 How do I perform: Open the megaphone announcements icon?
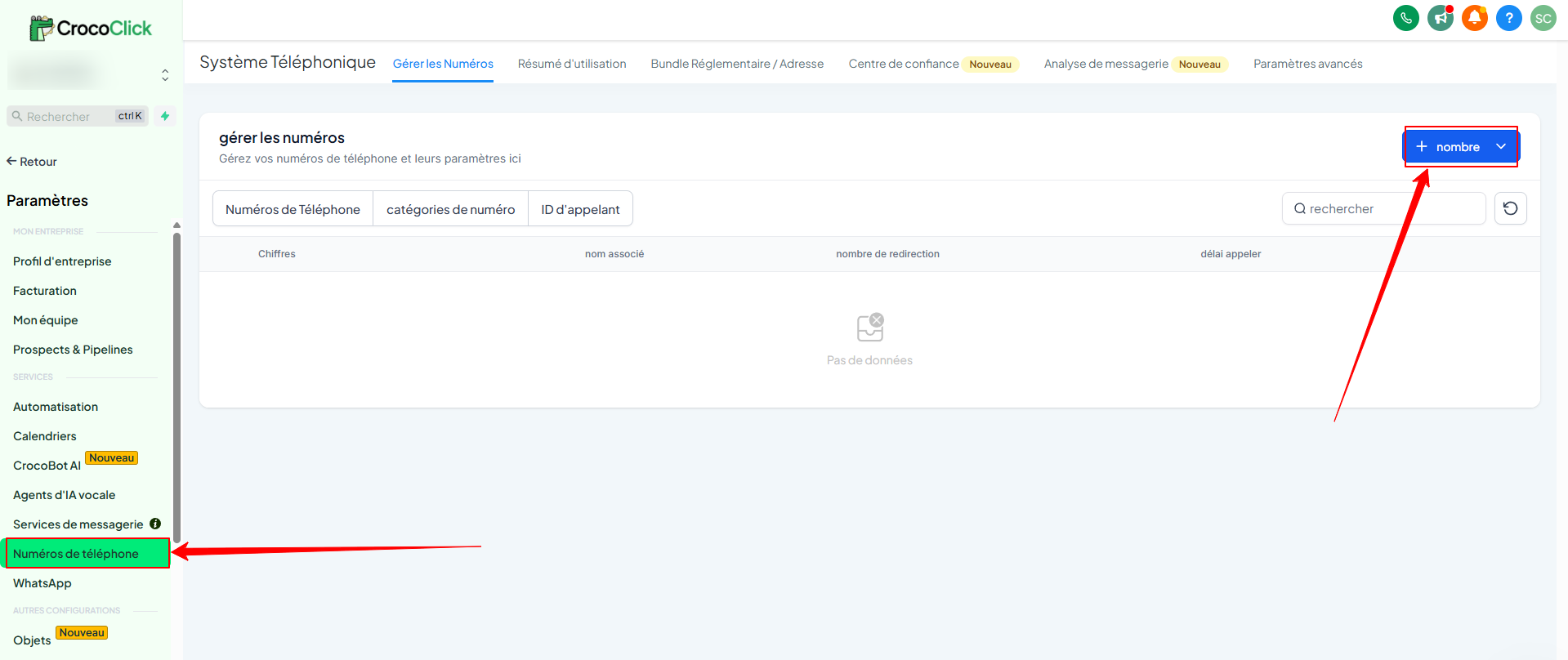[1440, 18]
